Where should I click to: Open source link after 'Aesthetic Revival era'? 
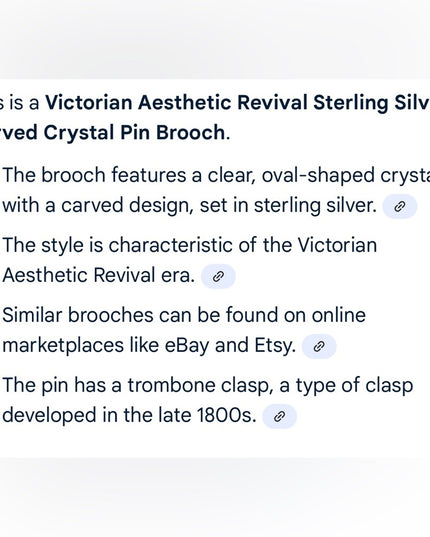pos(218,276)
